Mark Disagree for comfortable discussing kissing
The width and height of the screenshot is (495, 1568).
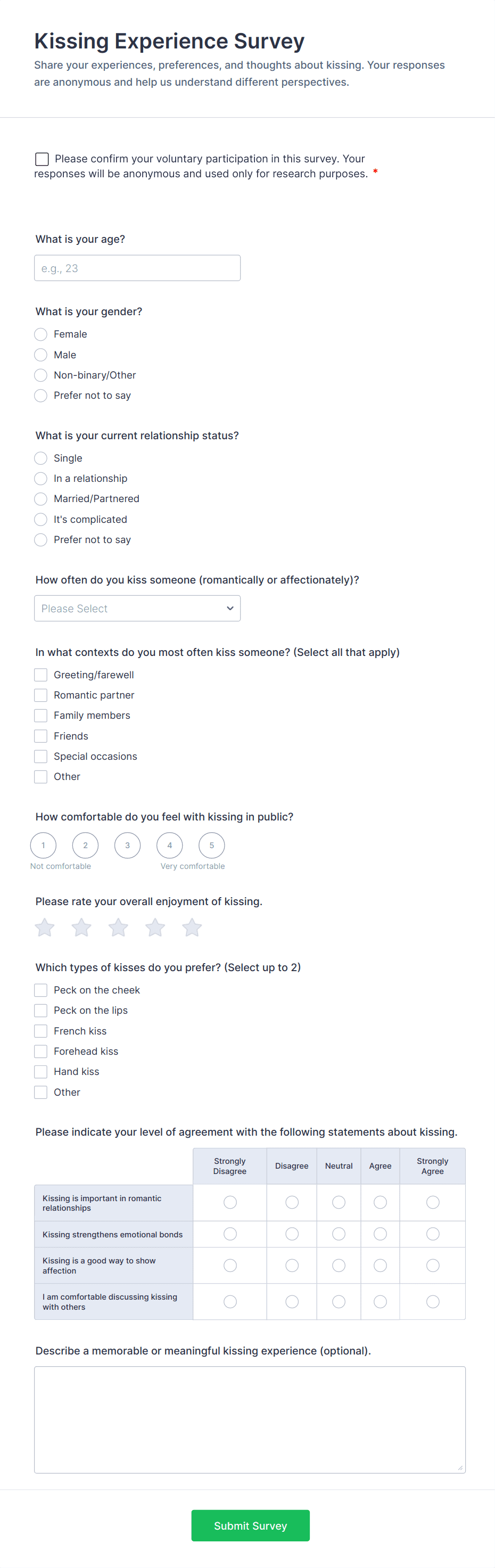[x=292, y=1301]
